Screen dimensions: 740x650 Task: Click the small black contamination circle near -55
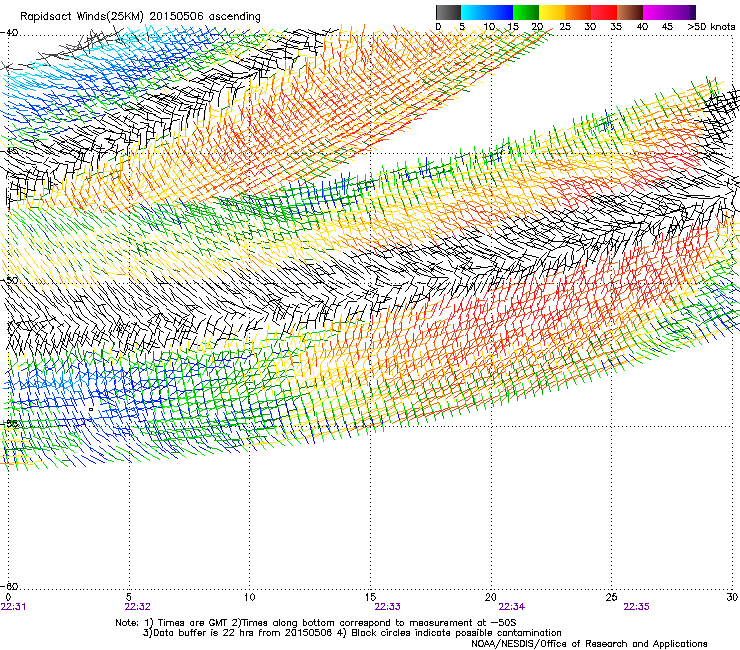(x=91, y=409)
